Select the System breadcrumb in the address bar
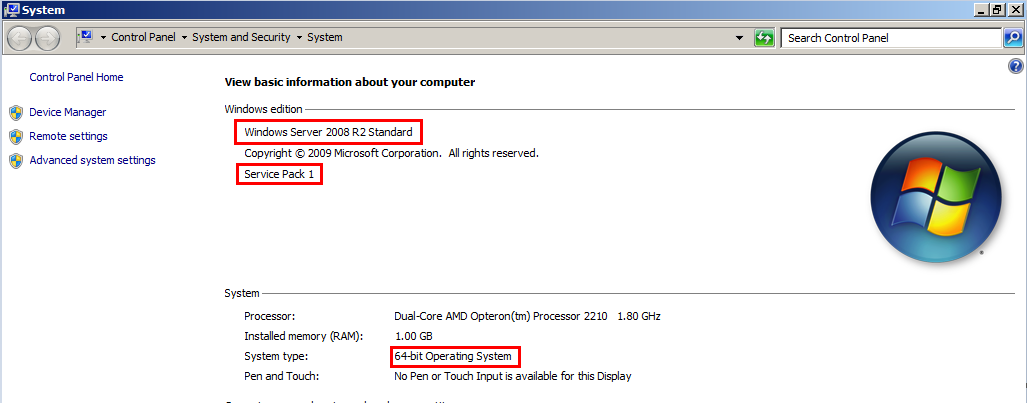The width and height of the screenshot is (1027, 403). click(325, 38)
